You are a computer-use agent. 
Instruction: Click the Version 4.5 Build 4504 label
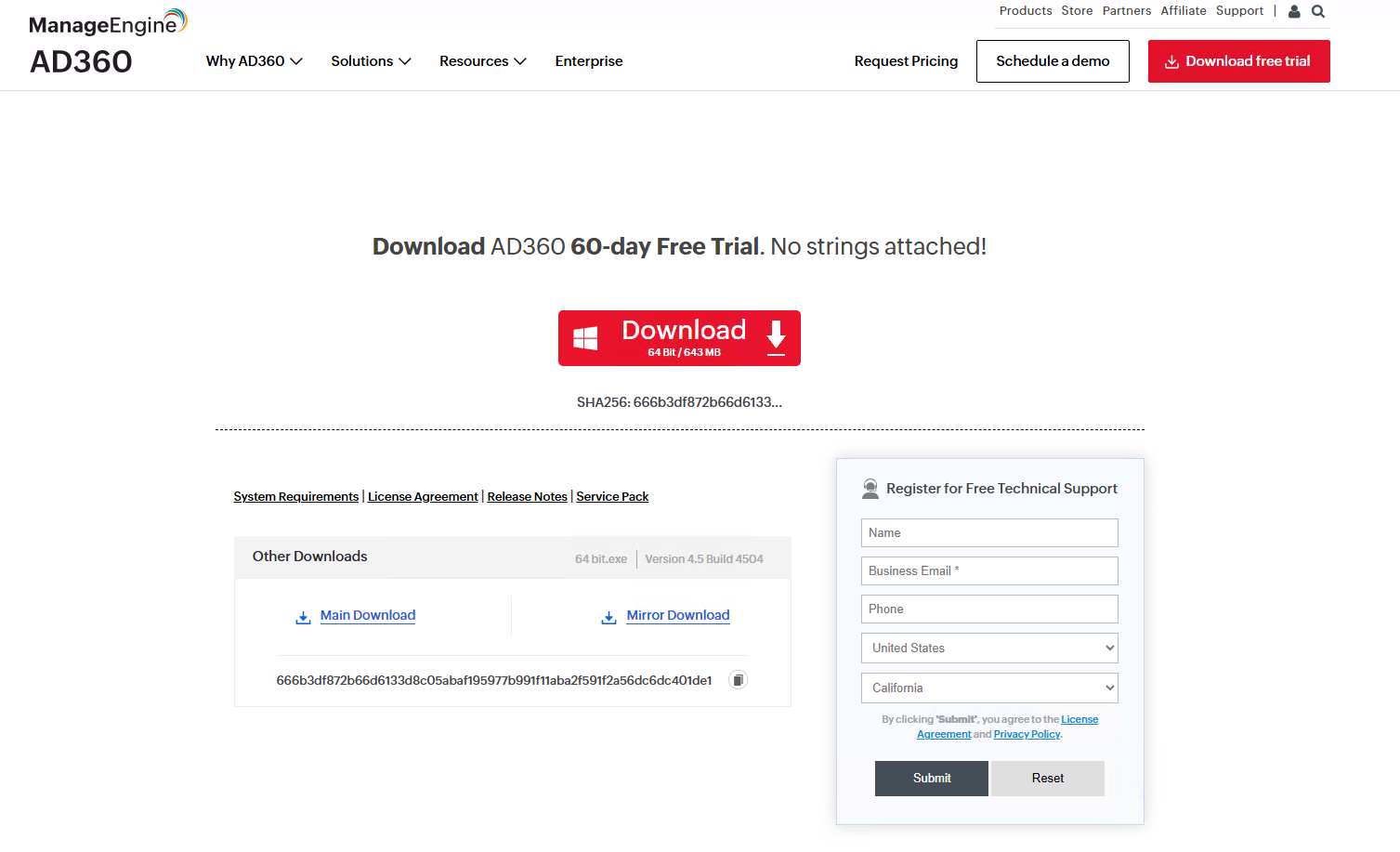pos(704,559)
